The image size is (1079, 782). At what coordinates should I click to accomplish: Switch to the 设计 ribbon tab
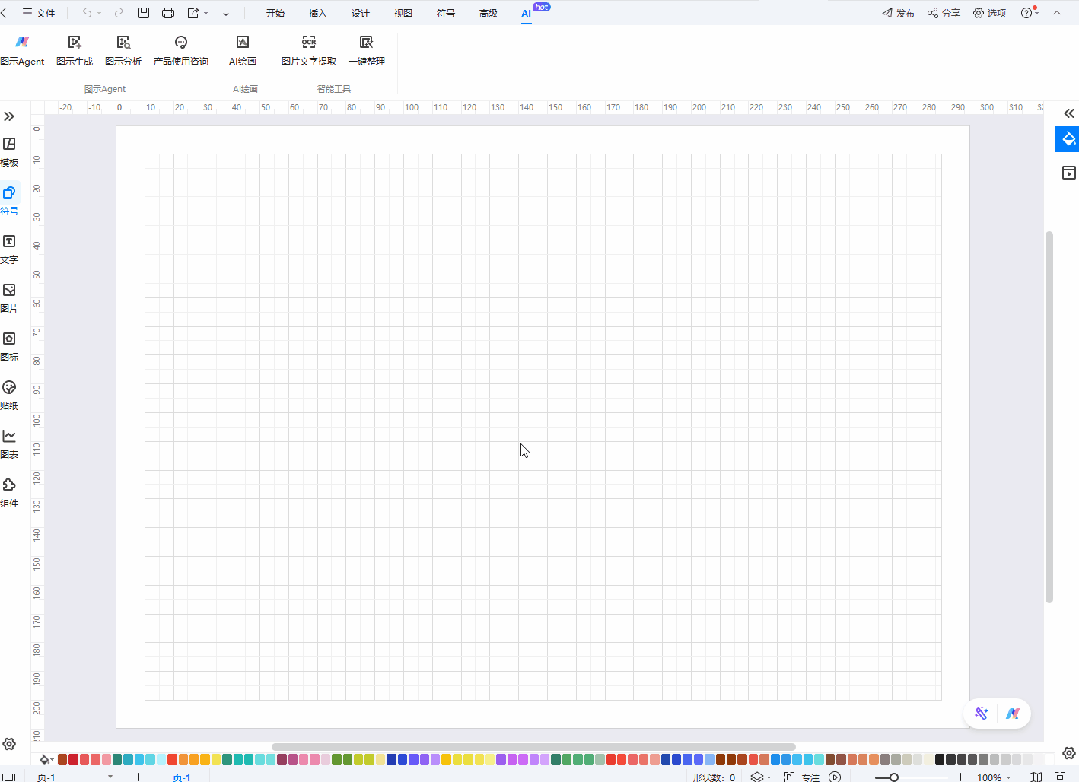click(x=361, y=12)
